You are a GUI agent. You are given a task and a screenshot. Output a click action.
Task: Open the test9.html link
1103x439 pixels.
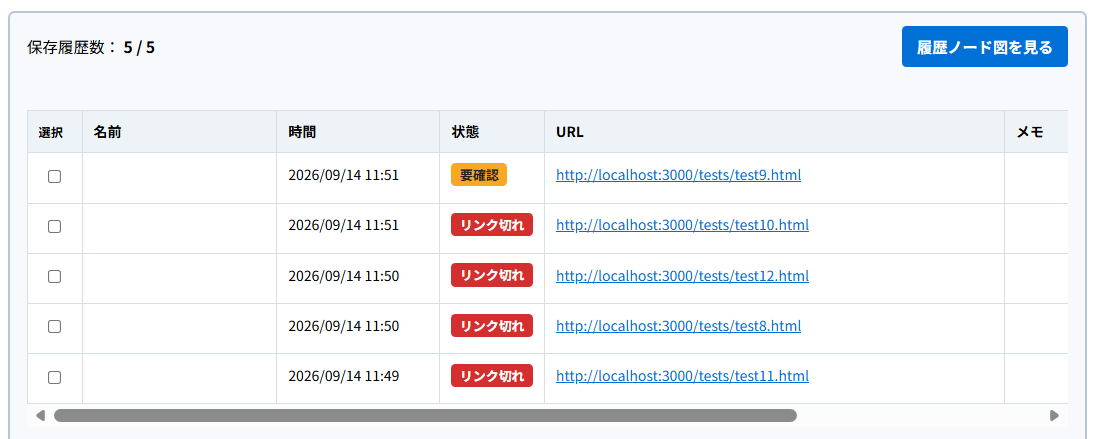click(678, 175)
